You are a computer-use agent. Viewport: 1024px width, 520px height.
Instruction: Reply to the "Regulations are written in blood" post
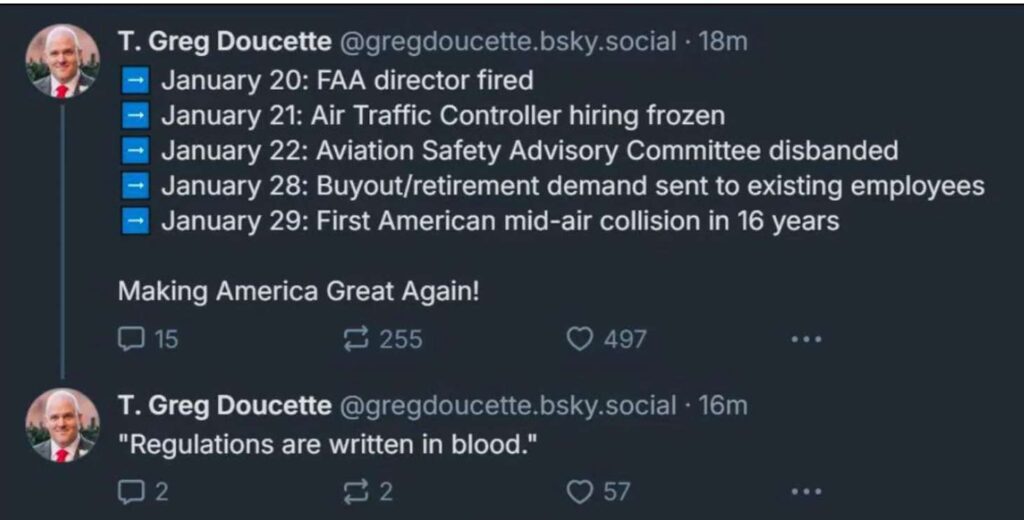click(132, 491)
